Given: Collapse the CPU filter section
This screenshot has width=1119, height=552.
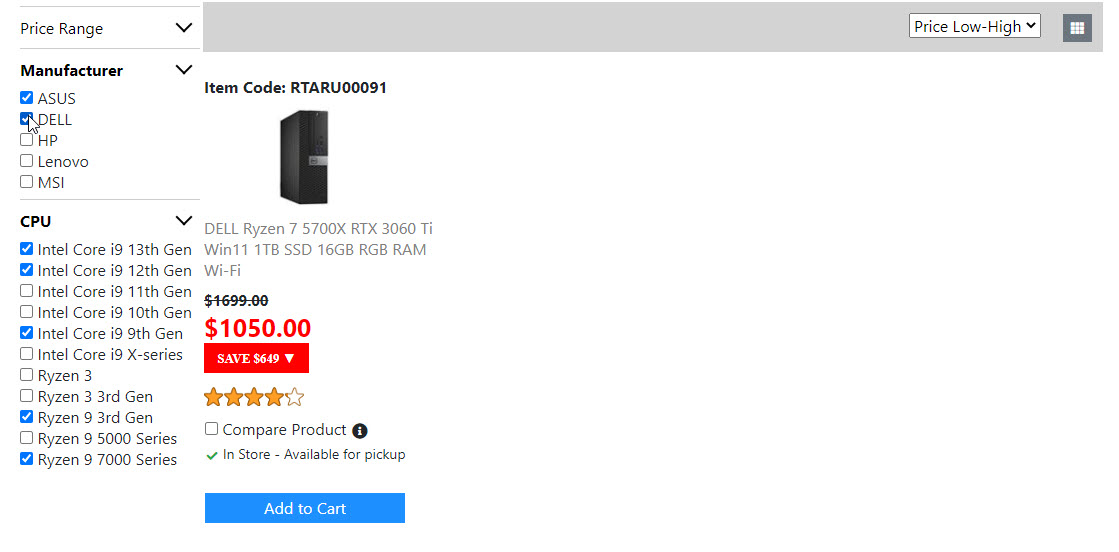Looking at the screenshot, I should 183,221.
